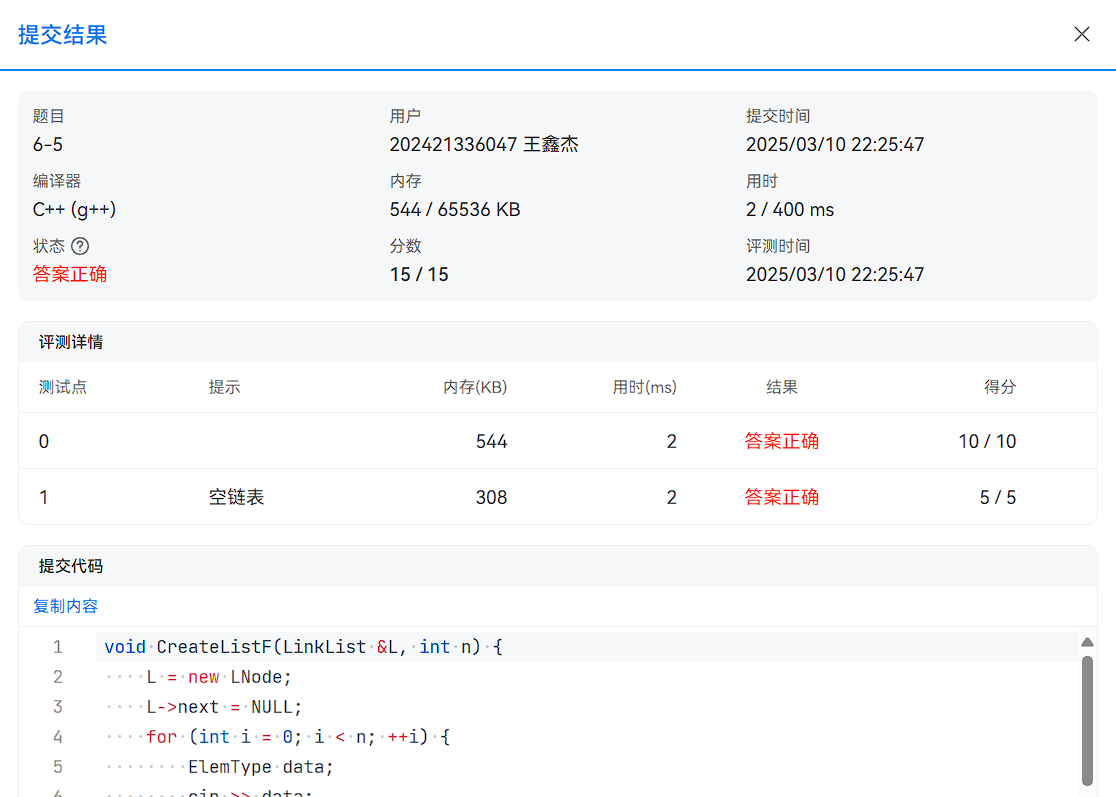Open result link 答案正确 for test point 1

pyautogui.click(x=781, y=497)
